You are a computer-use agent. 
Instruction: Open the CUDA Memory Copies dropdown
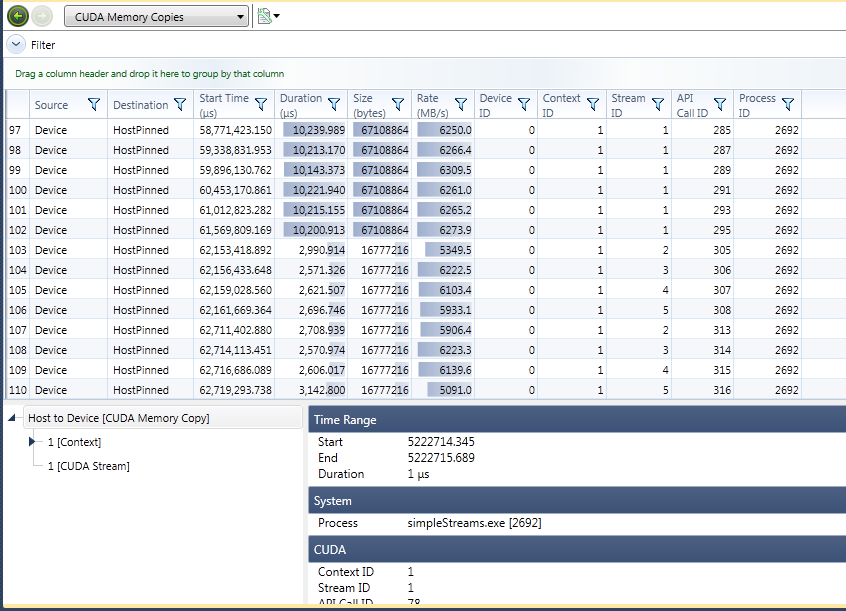pyautogui.click(x=156, y=16)
